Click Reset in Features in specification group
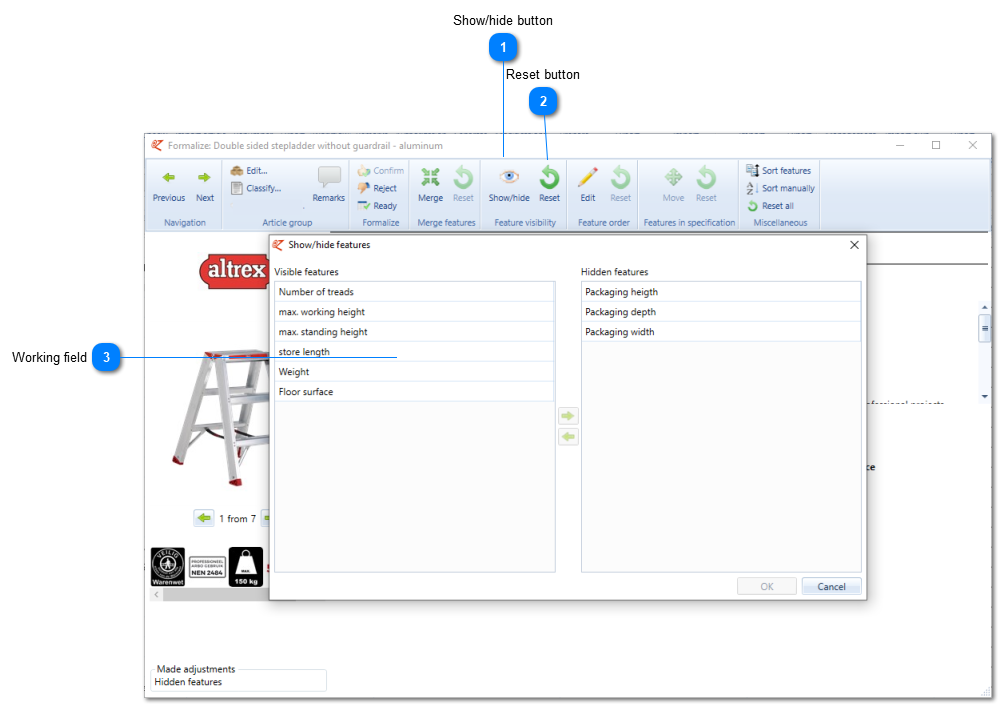 click(706, 185)
